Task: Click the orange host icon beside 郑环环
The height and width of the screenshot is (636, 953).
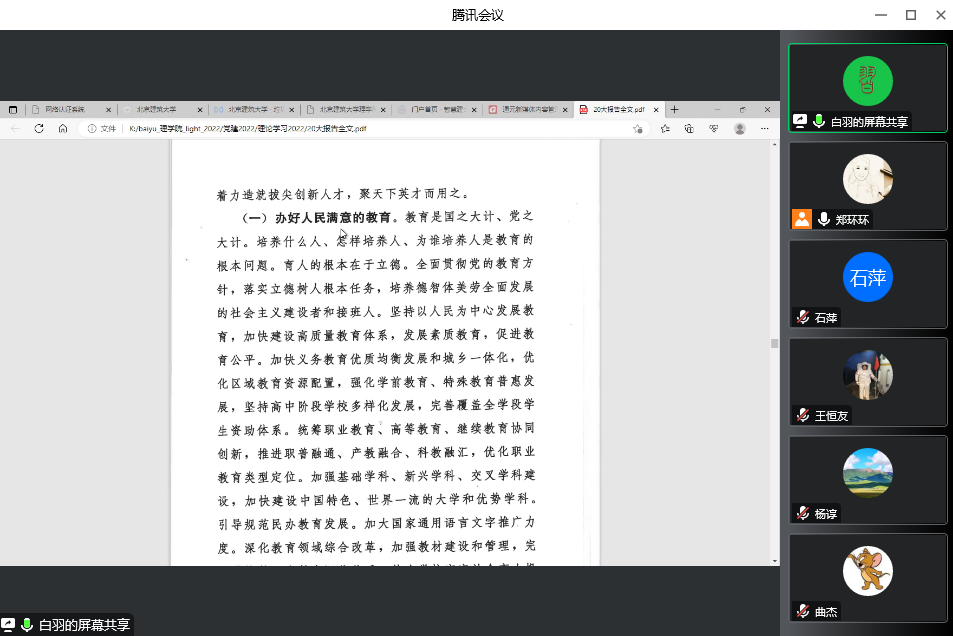Action: click(x=802, y=219)
